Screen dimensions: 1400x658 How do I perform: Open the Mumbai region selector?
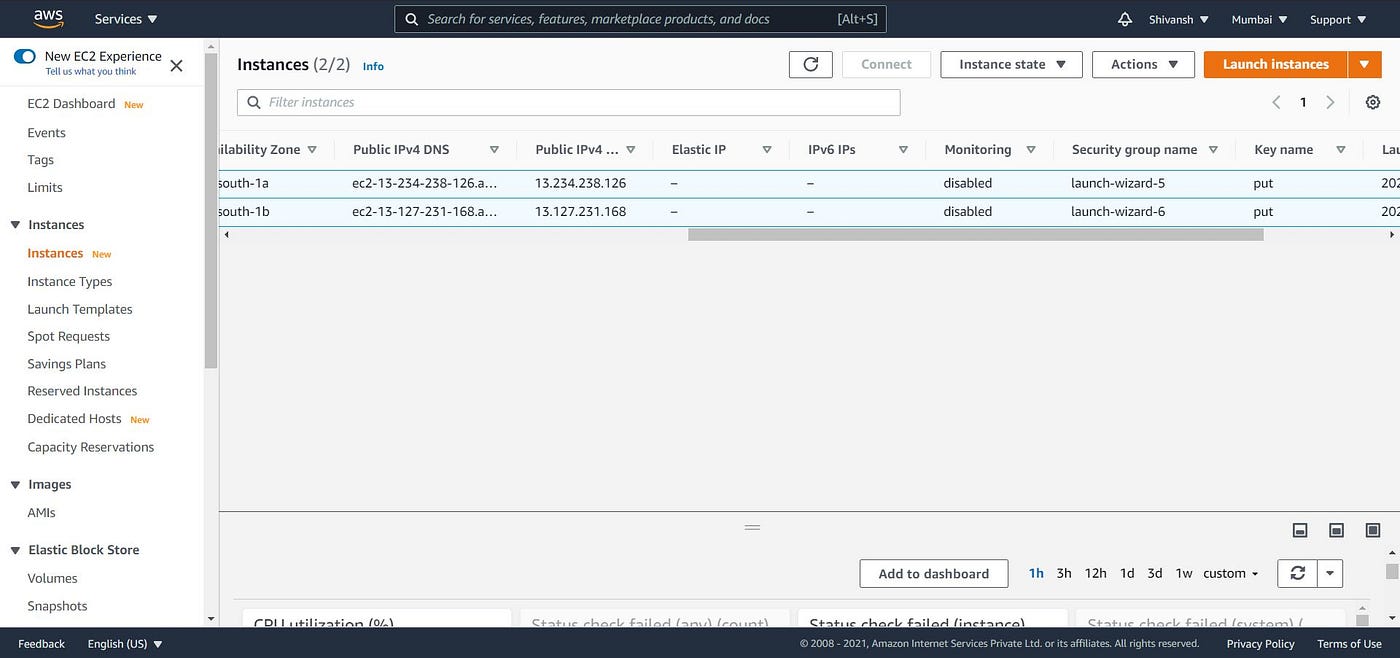[1260, 19]
